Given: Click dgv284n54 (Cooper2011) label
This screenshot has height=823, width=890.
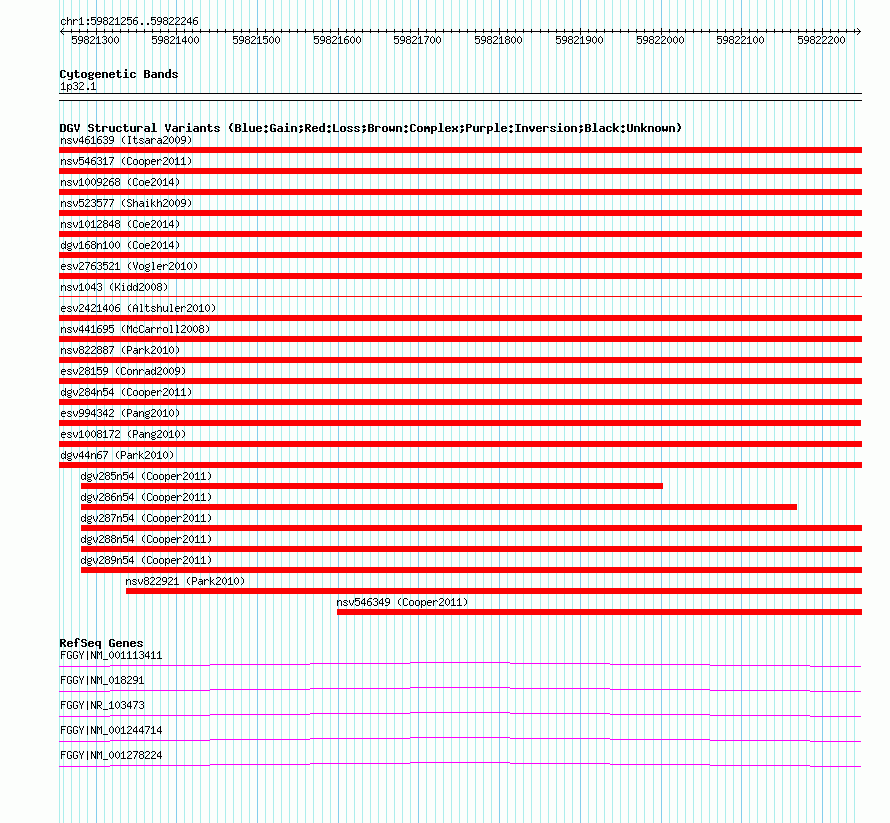Looking at the screenshot, I should pyautogui.click(x=126, y=392).
